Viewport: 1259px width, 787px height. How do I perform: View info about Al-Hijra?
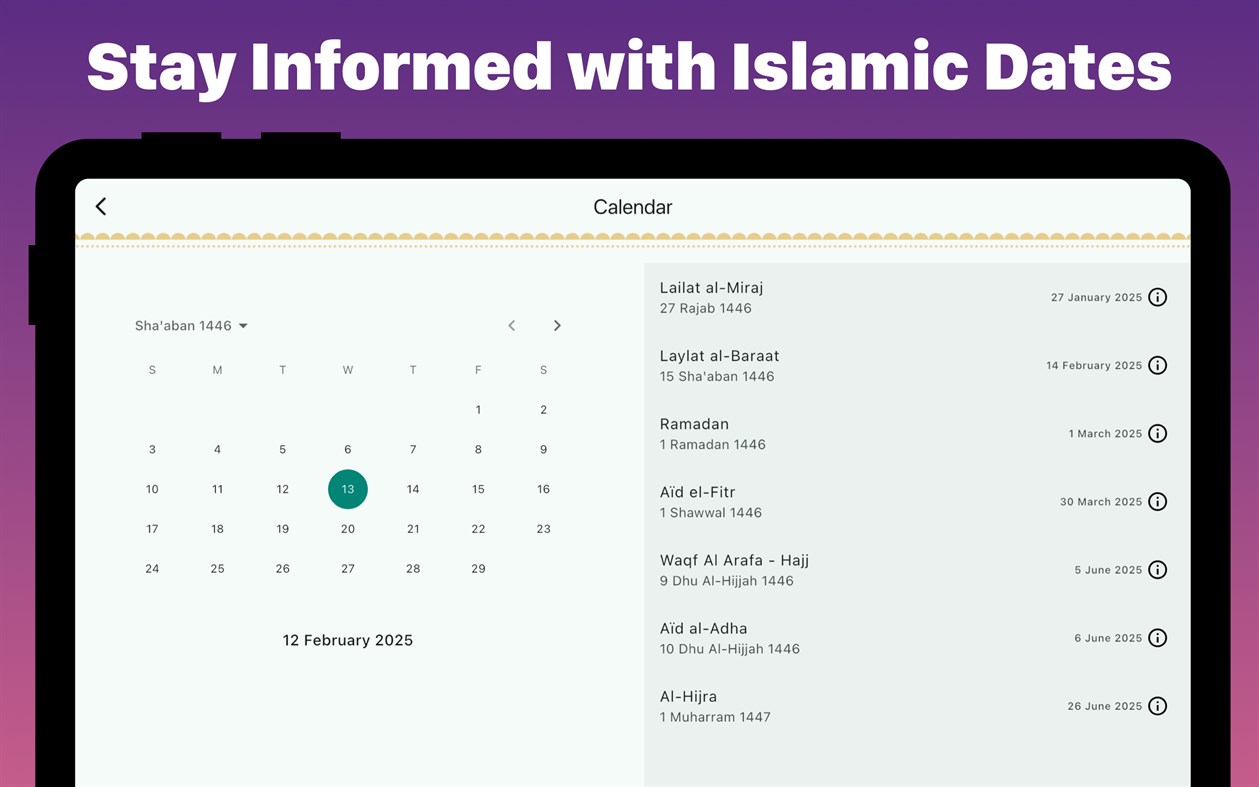[x=1157, y=705]
